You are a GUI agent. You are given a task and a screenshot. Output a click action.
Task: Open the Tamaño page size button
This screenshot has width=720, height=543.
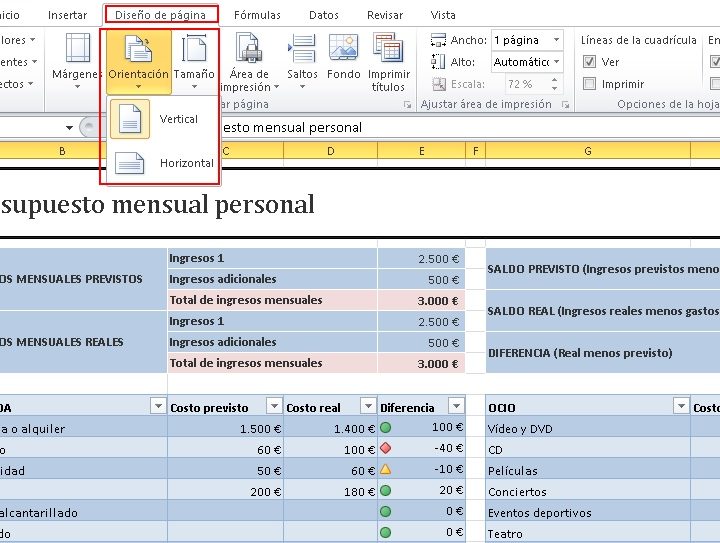click(x=194, y=59)
